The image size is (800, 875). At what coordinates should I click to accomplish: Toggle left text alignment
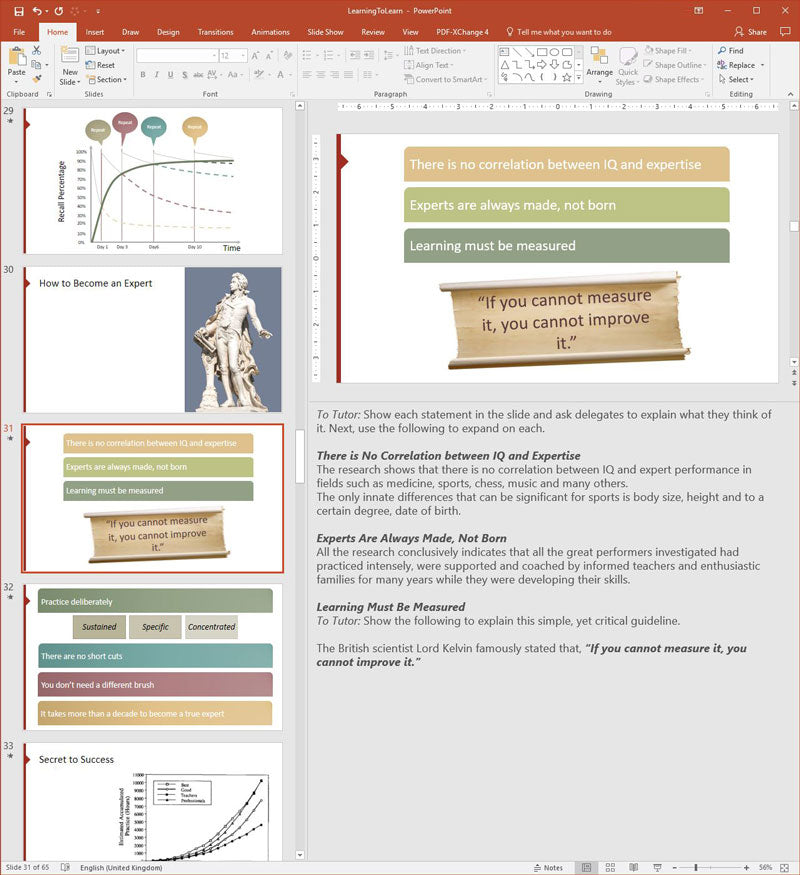point(306,74)
